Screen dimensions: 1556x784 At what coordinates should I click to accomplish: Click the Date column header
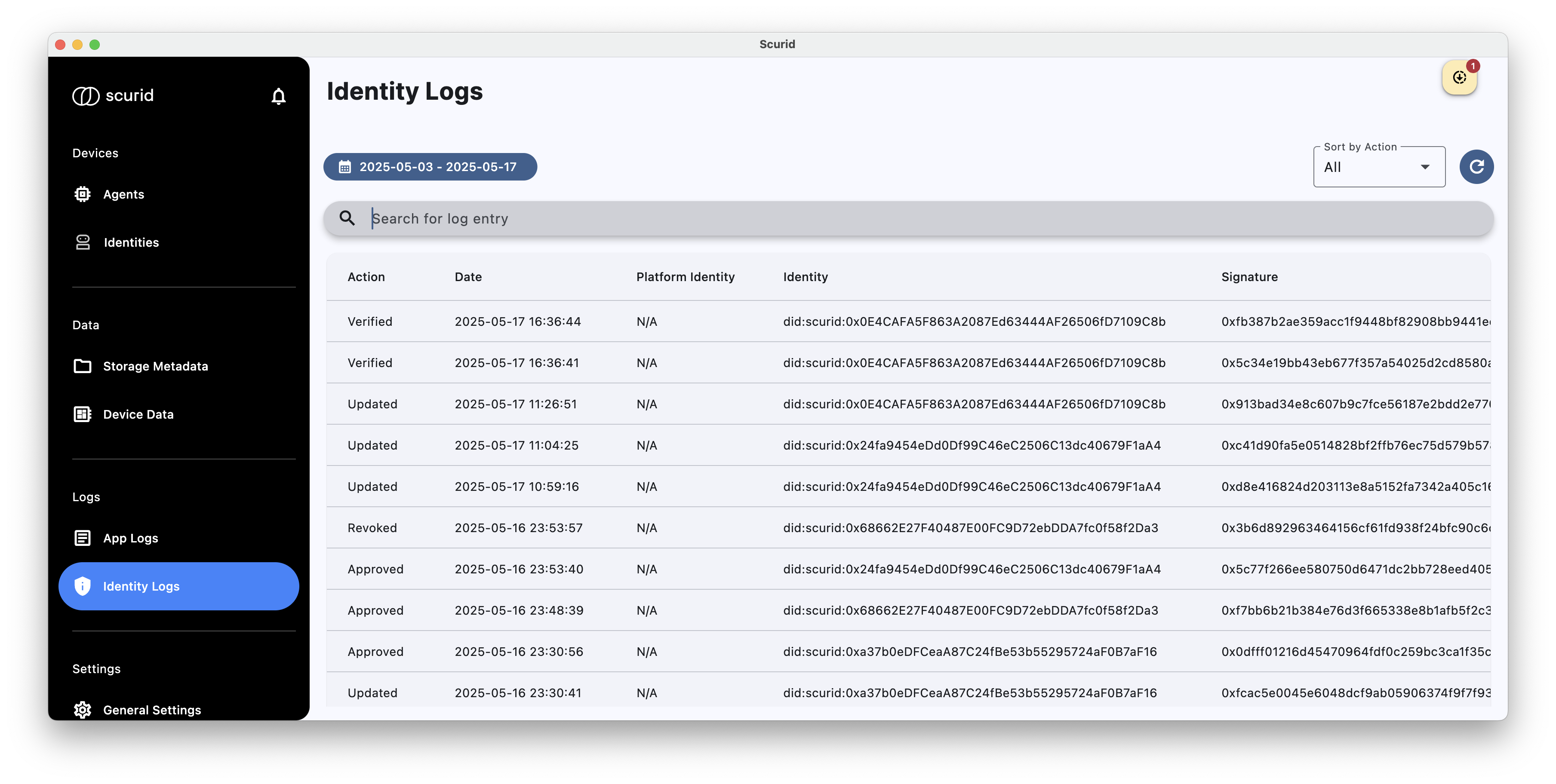pos(468,276)
